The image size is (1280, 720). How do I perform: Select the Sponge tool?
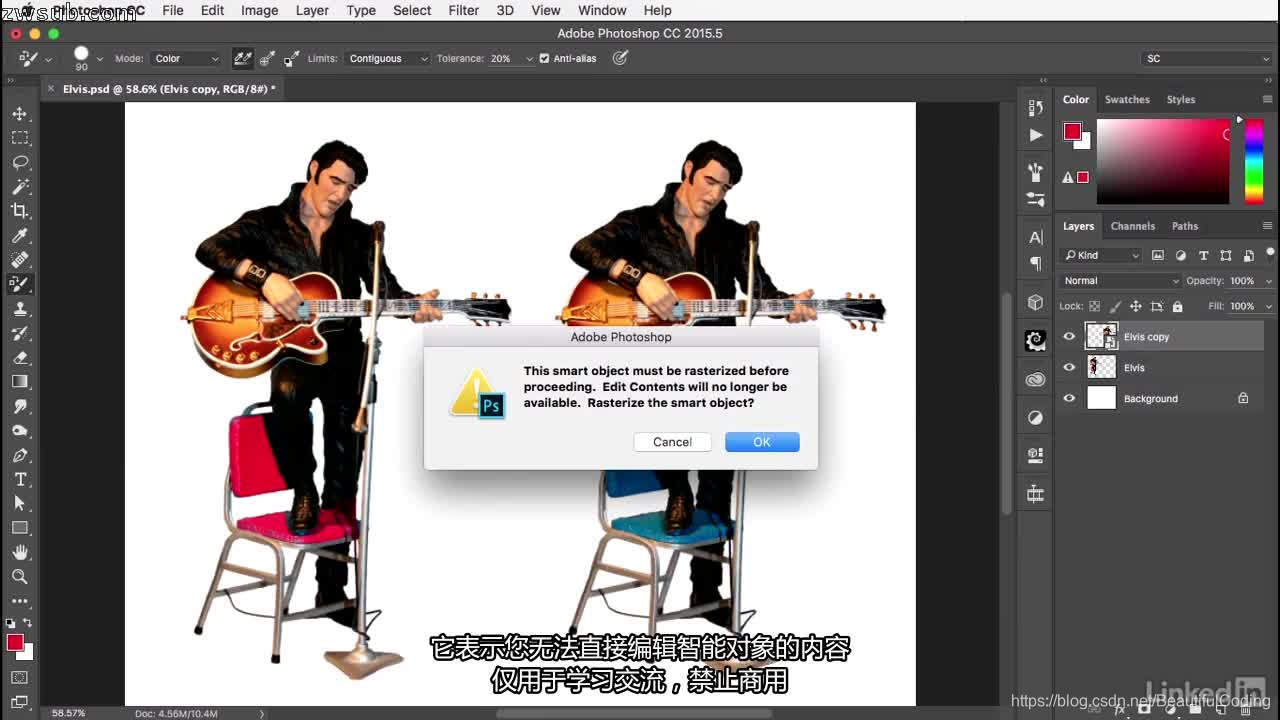pyautogui.click(x=20, y=431)
